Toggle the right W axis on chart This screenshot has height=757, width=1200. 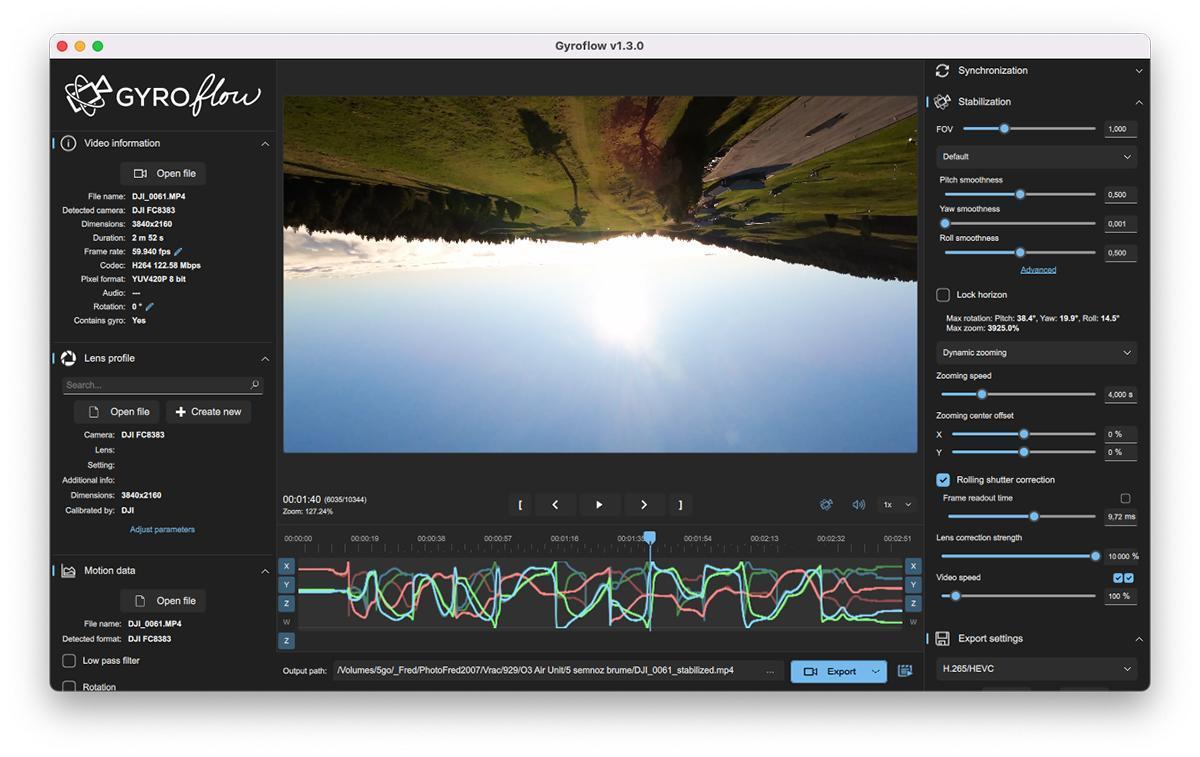[913, 622]
